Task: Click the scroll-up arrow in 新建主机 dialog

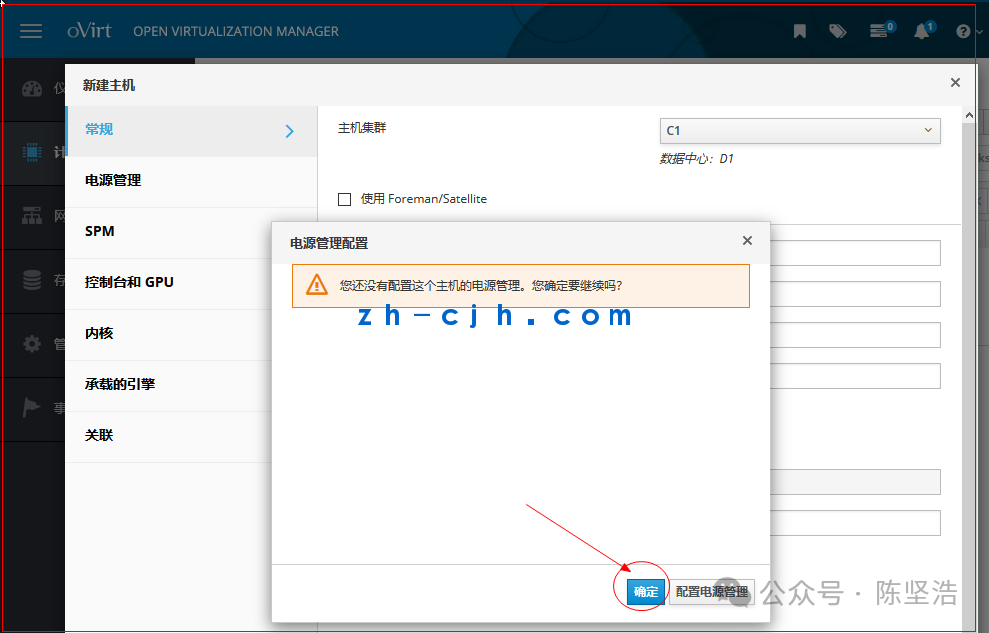Action: (969, 115)
